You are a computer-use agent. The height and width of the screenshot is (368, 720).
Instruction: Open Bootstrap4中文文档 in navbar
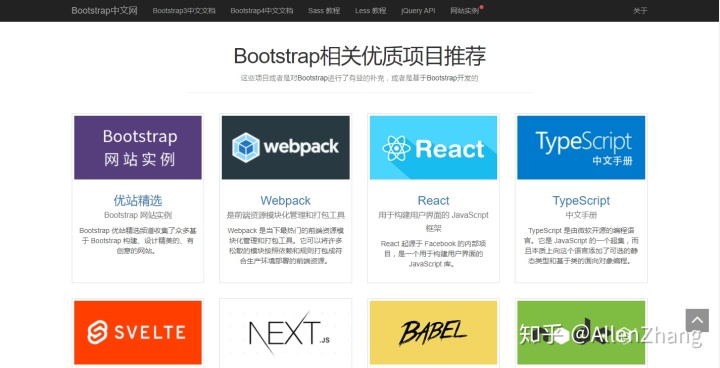pyautogui.click(x=262, y=11)
